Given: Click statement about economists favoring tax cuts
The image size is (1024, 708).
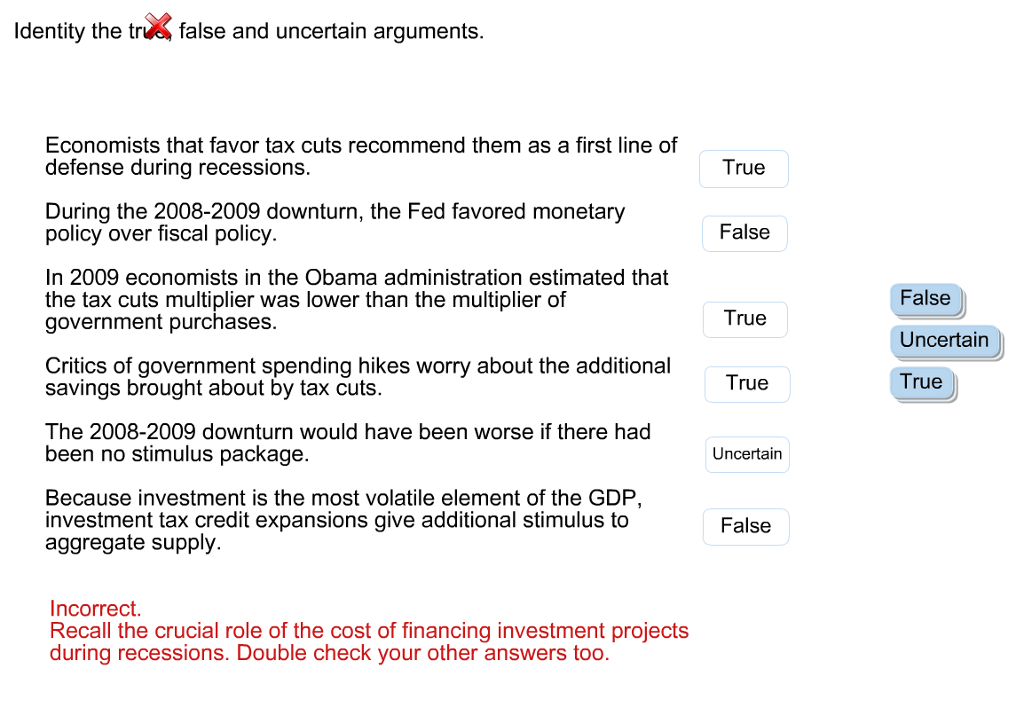Looking at the screenshot, I should tap(360, 156).
